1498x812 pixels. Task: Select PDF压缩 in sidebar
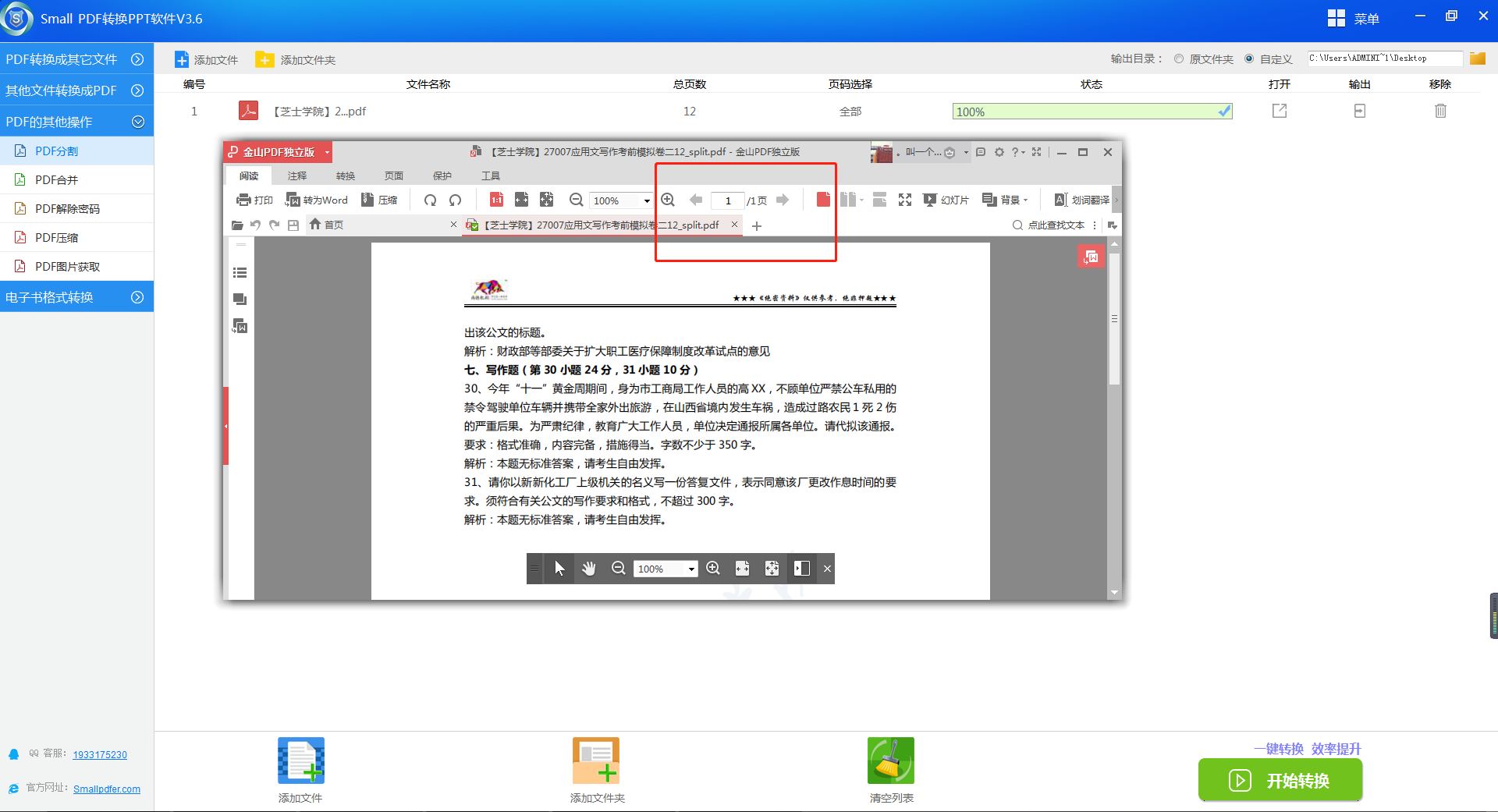76,238
